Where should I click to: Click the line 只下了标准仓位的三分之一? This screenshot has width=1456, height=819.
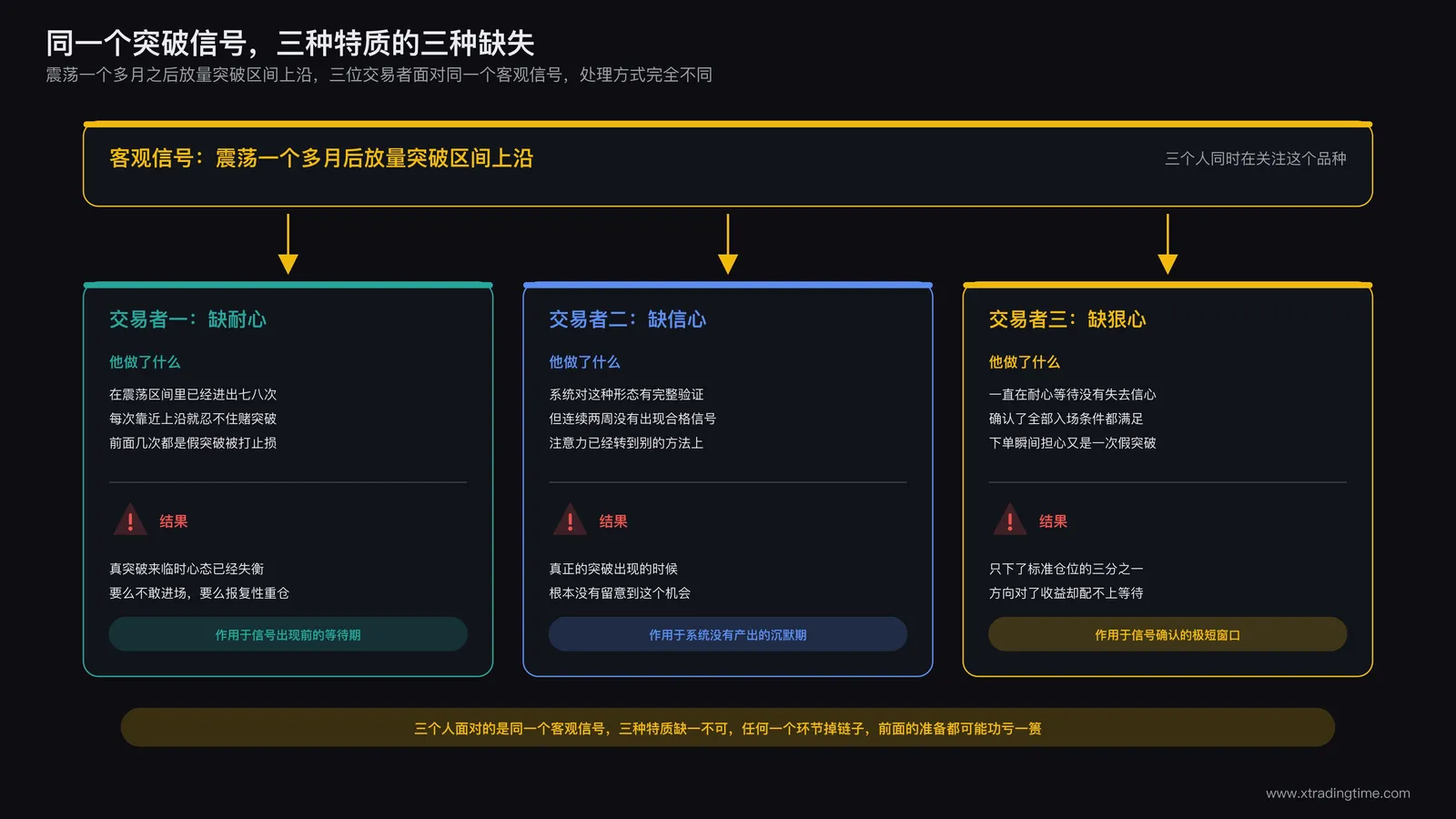click(x=1067, y=569)
